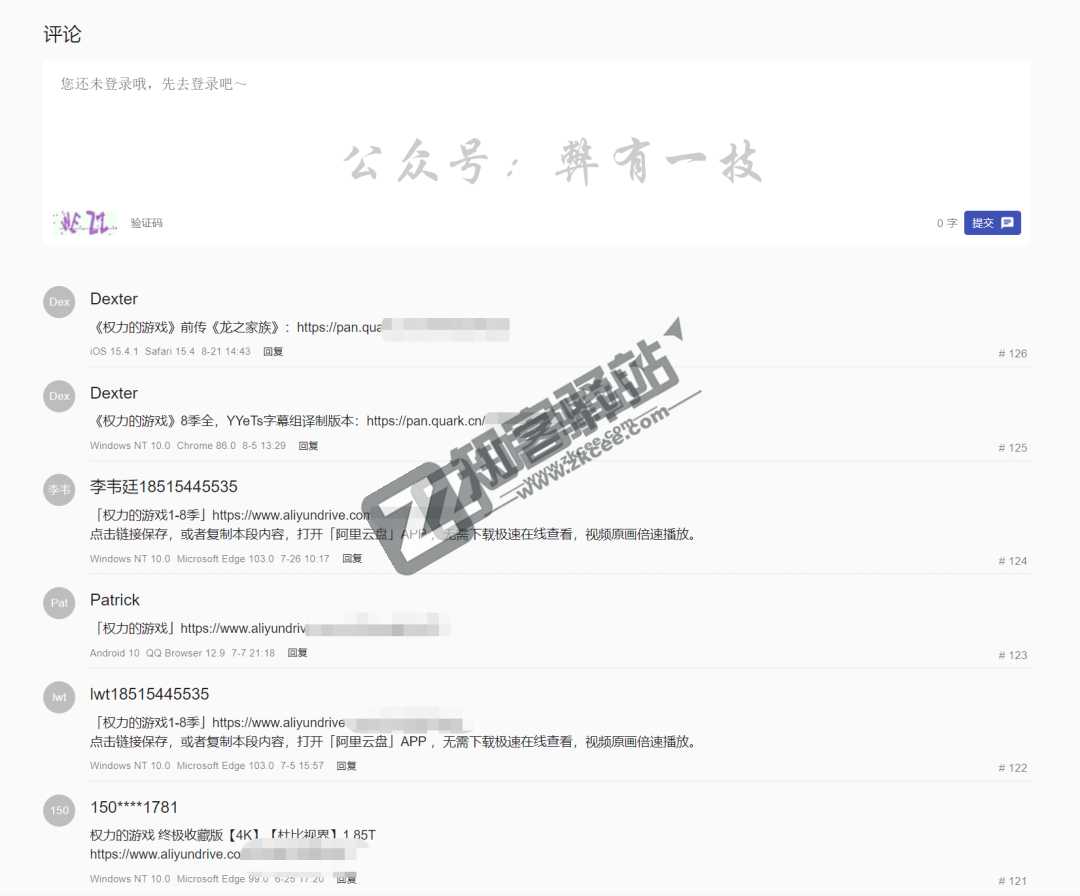The width and height of the screenshot is (1080, 896).
Task: Click the avatar for lwt18515445535
Action: [x=58, y=697]
